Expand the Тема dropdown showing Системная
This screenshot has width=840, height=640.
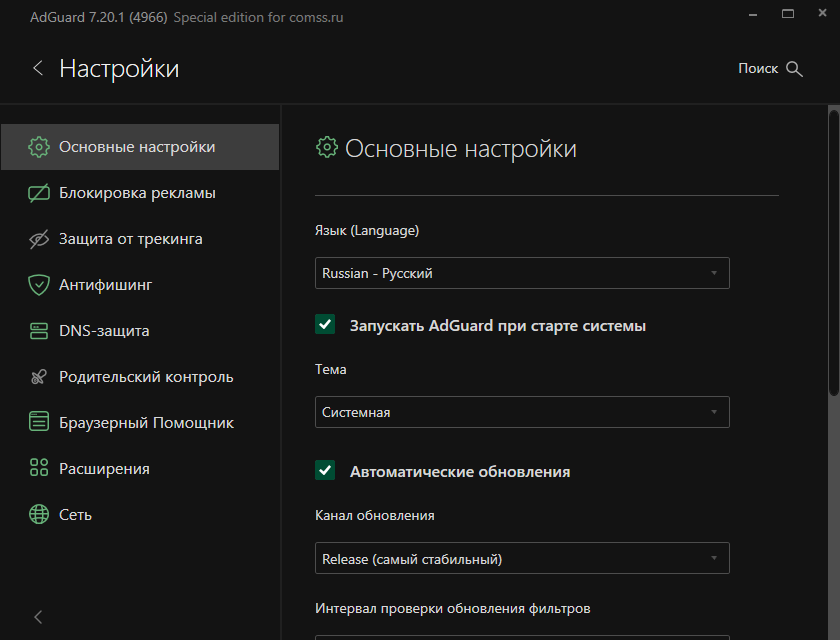(521, 412)
